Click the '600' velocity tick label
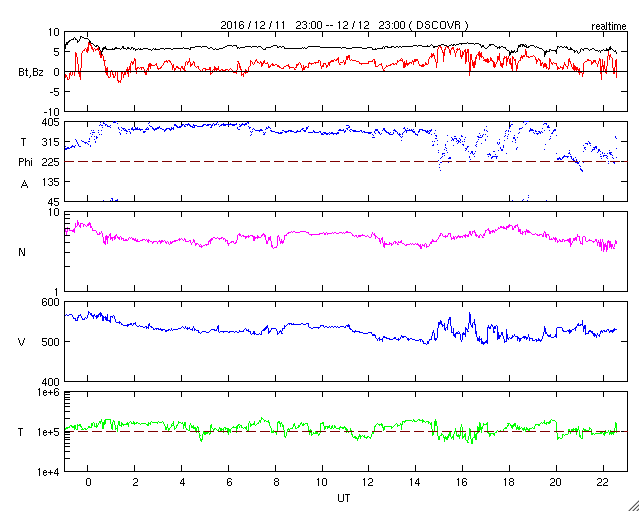This screenshot has height=512, width=640. click(x=51, y=302)
